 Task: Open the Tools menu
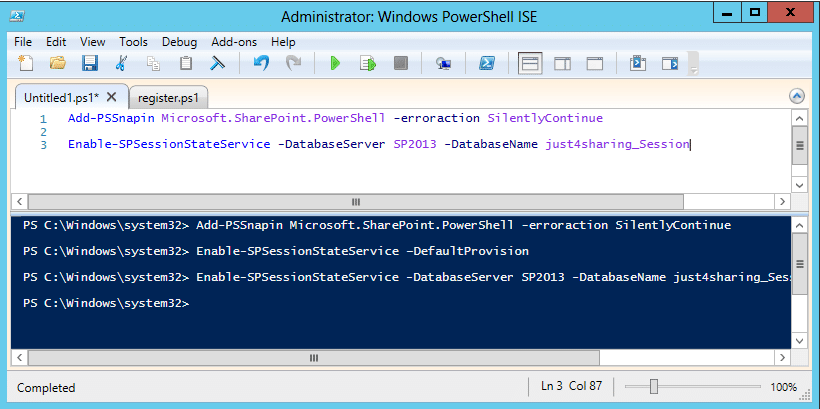pos(133,42)
